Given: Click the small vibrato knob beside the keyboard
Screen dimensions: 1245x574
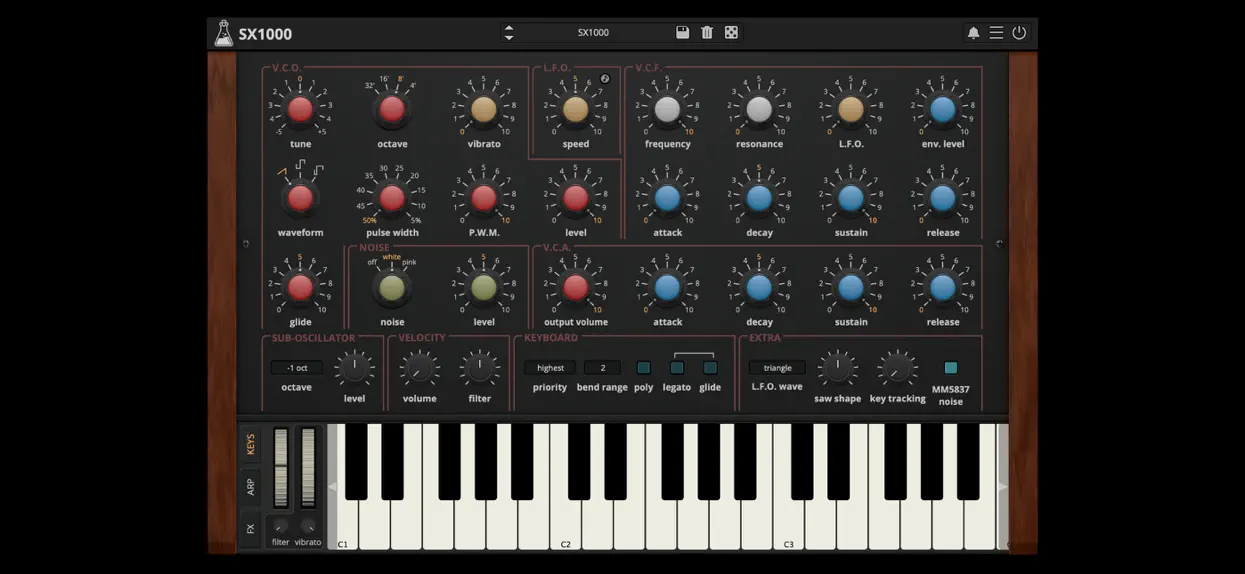Looking at the screenshot, I should (308, 525).
